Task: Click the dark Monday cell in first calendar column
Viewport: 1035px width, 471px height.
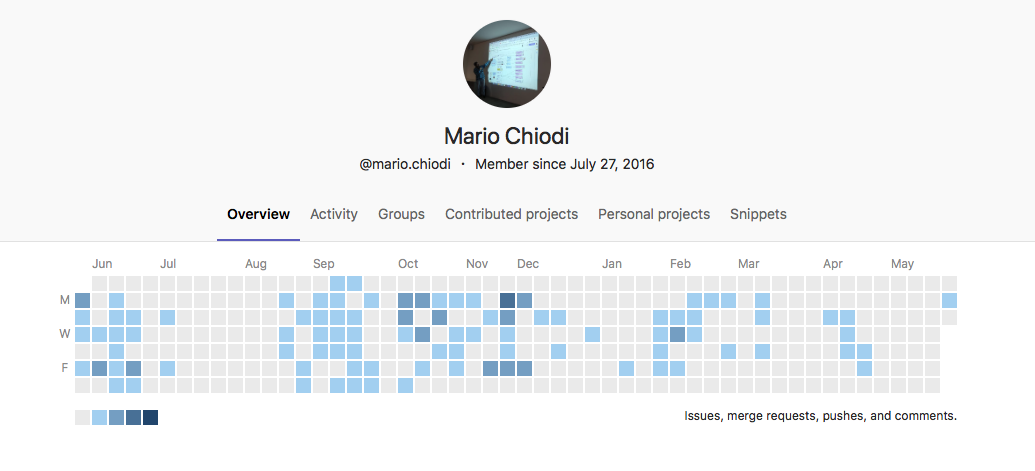Action: 83,301
